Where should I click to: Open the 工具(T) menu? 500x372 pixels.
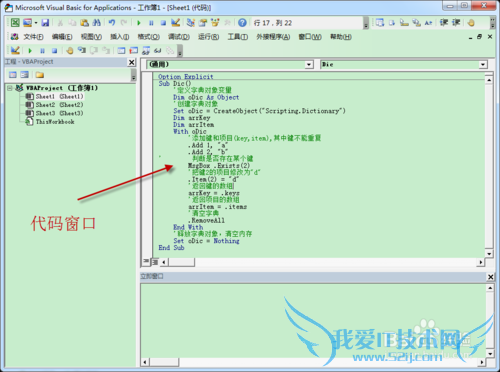click(x=238, y=37)
